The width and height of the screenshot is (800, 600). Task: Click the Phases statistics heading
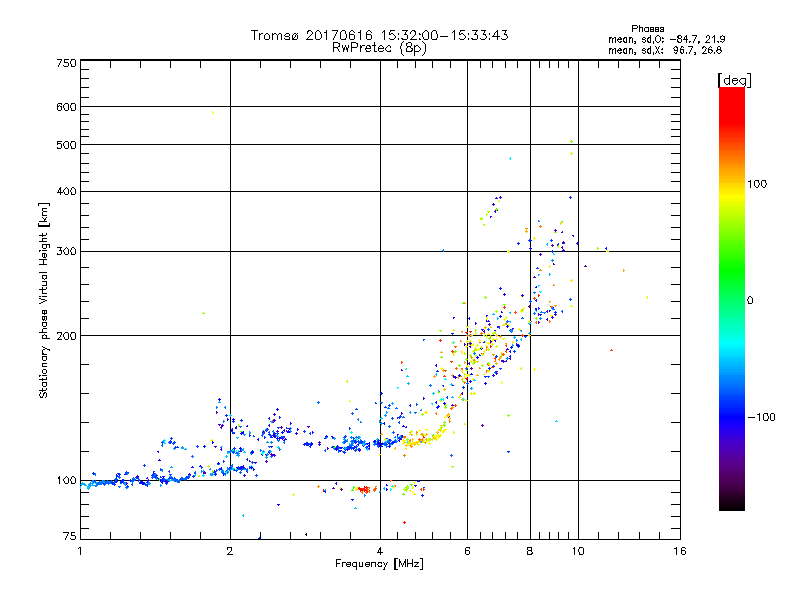tap(647, 29)
